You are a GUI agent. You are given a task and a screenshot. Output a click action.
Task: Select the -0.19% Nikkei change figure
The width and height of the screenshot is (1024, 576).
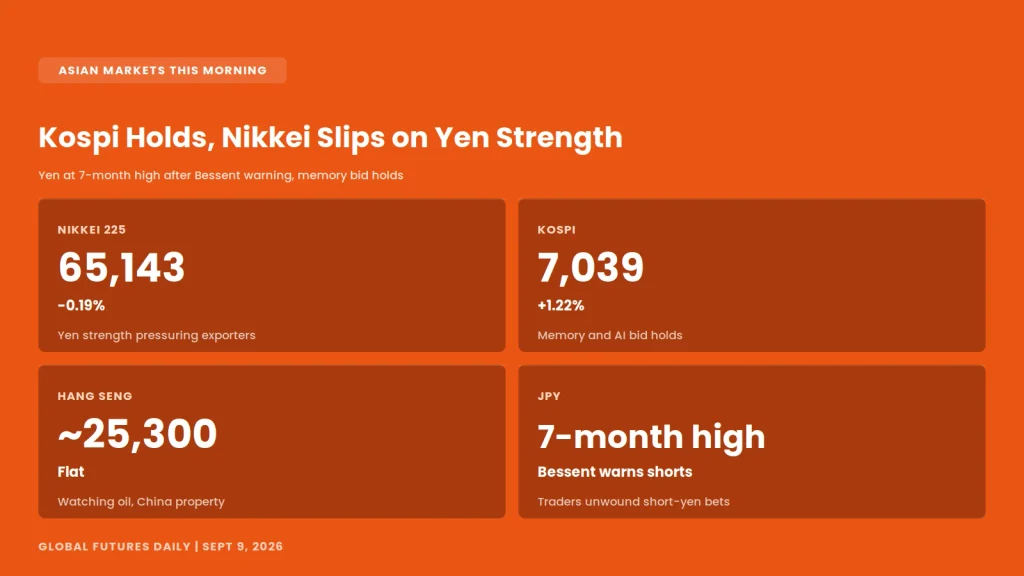pos(81,305)
